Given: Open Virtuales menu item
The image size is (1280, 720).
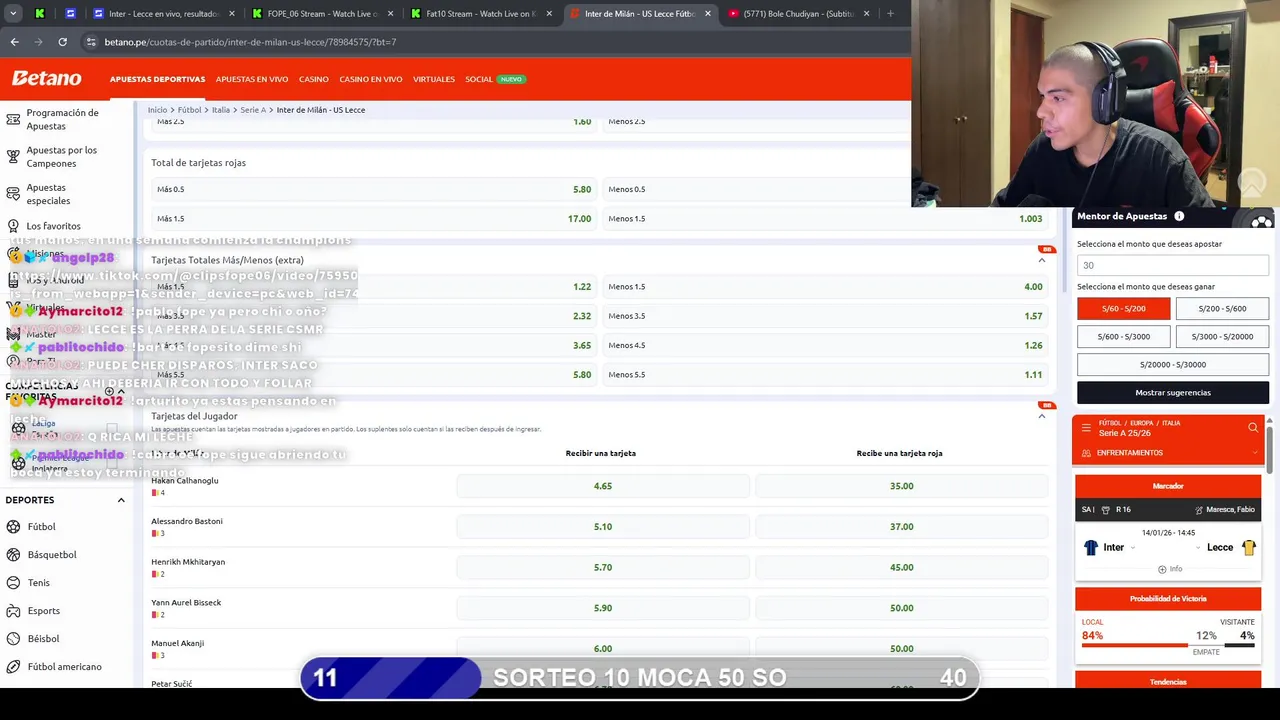Looking at the screenshot, I should coord(434,79).
